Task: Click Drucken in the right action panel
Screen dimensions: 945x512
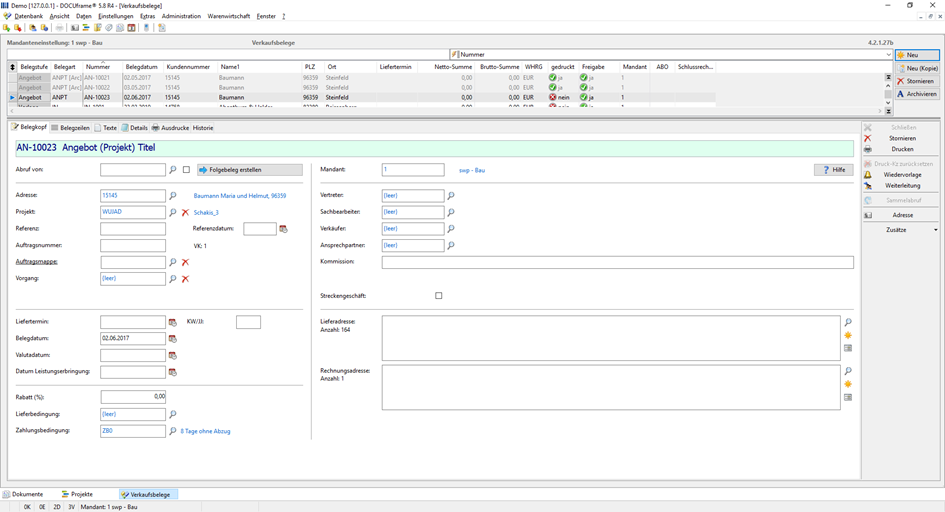Action: 902,149
